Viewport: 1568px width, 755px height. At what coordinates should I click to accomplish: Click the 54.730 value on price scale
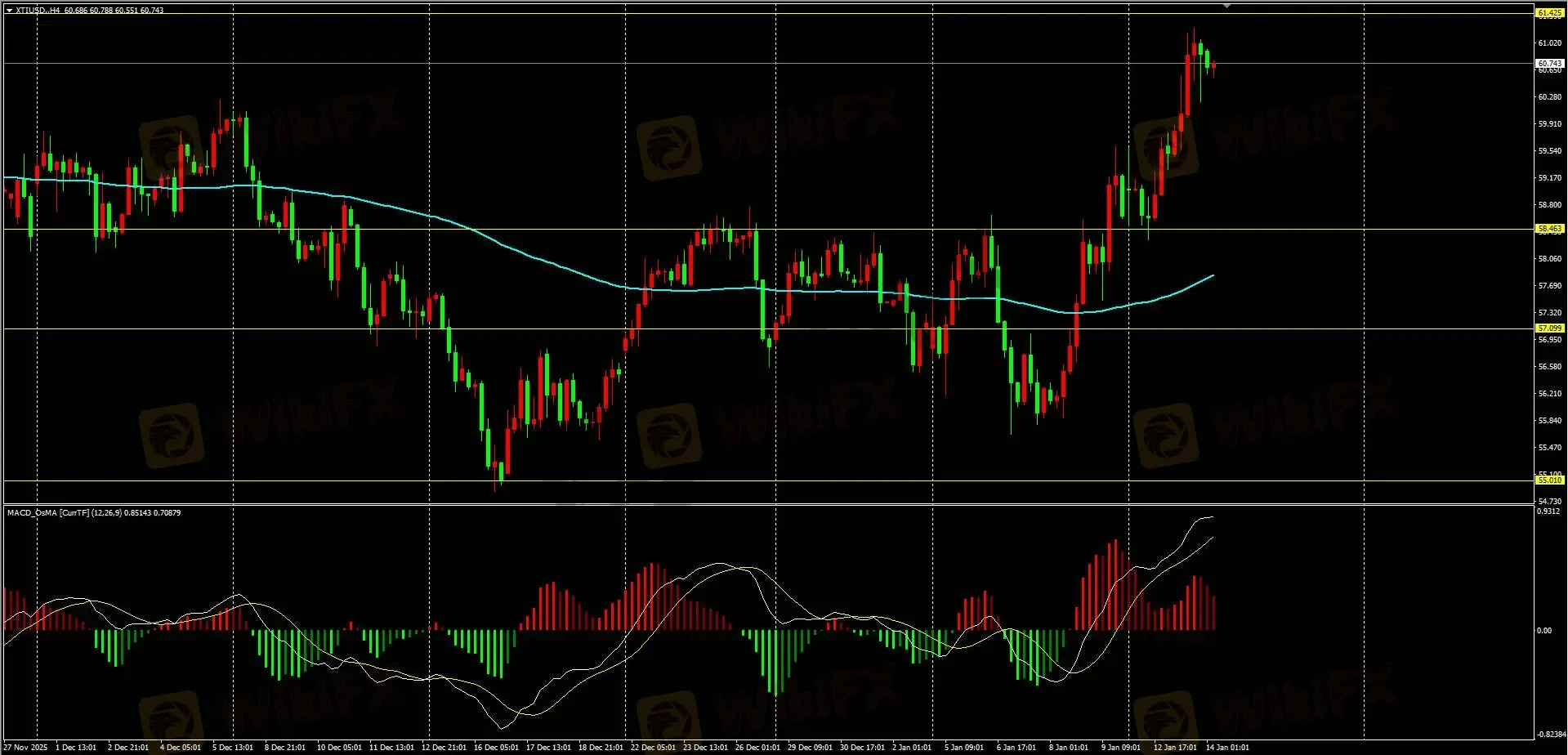1549,502
